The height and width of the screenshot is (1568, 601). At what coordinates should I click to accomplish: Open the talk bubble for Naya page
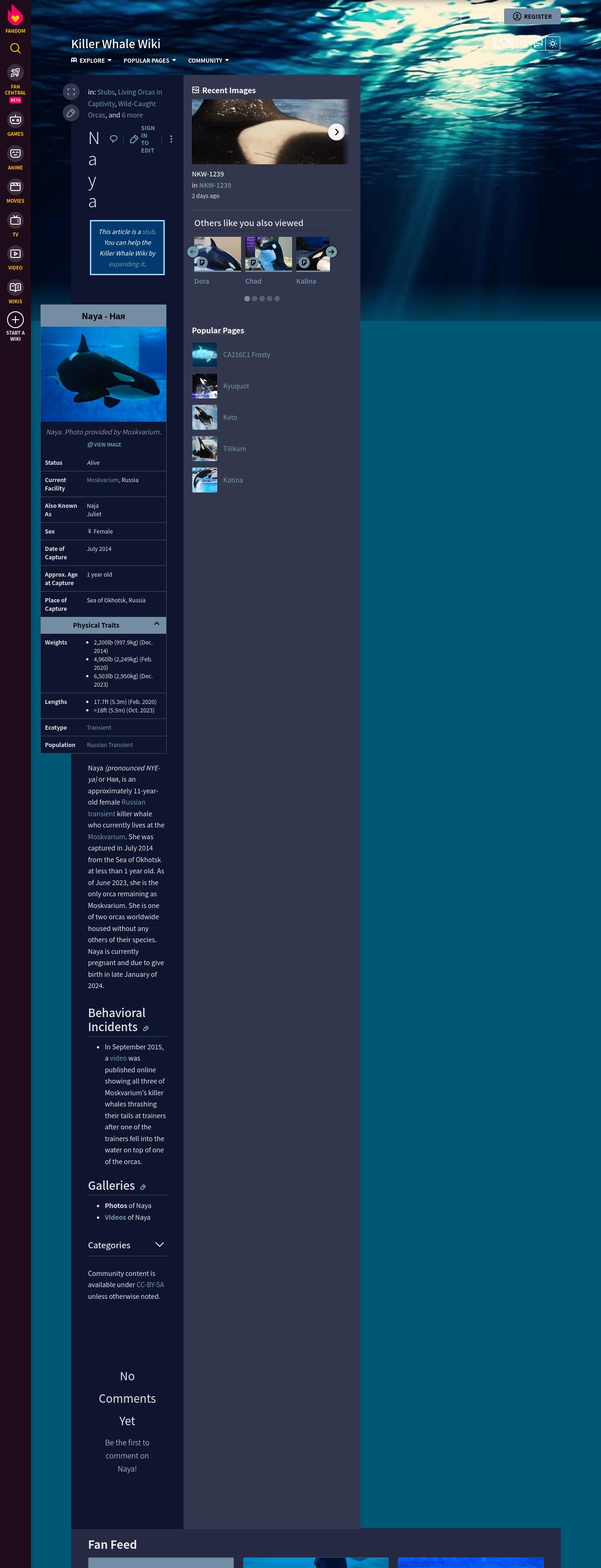pos(113,139)
